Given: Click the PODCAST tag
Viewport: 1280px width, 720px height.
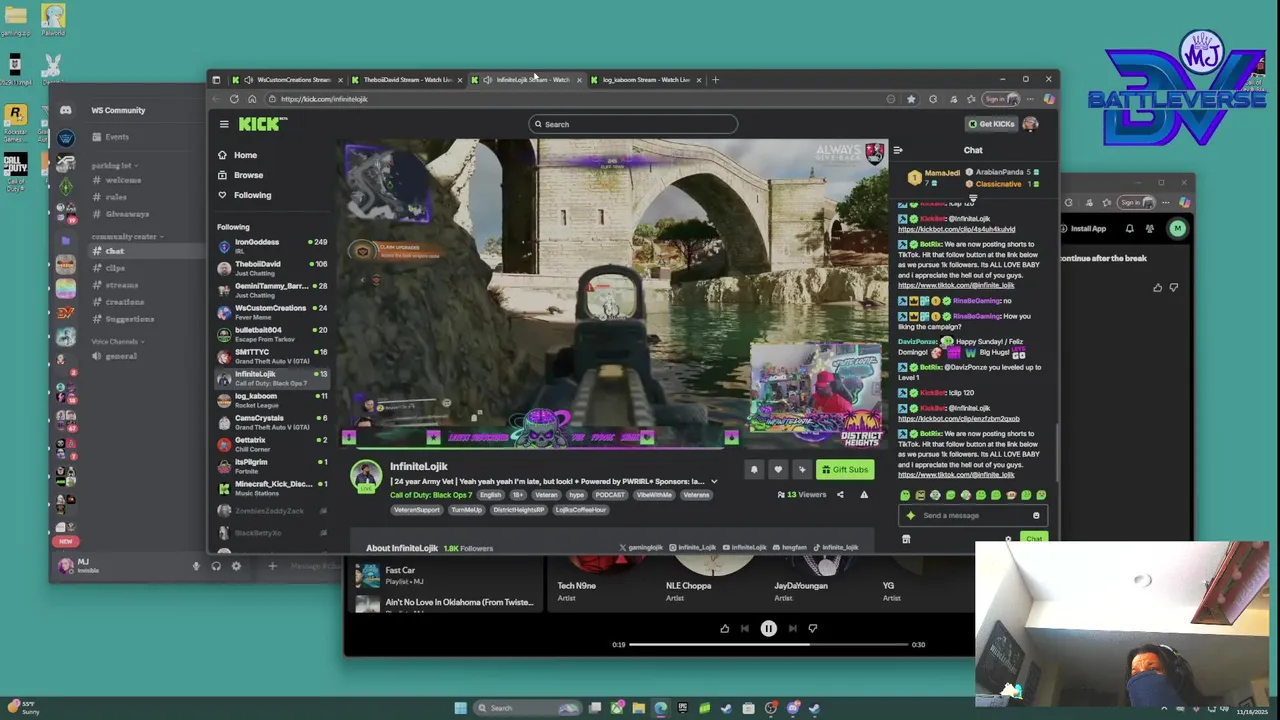Looking at the screenshot, I should (610, 495).
